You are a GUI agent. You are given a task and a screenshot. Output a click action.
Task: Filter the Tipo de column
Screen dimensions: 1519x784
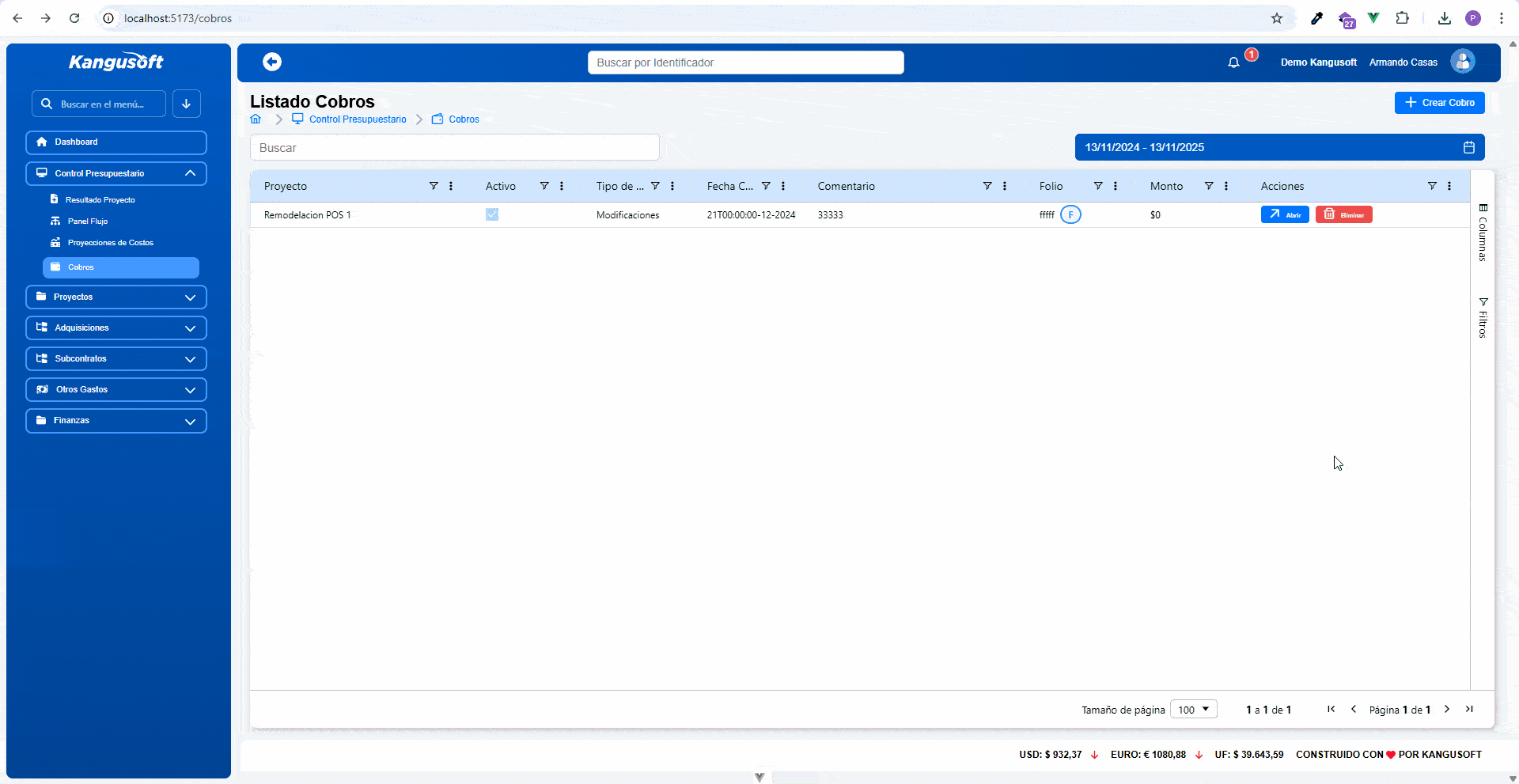[x=655, y=186]
